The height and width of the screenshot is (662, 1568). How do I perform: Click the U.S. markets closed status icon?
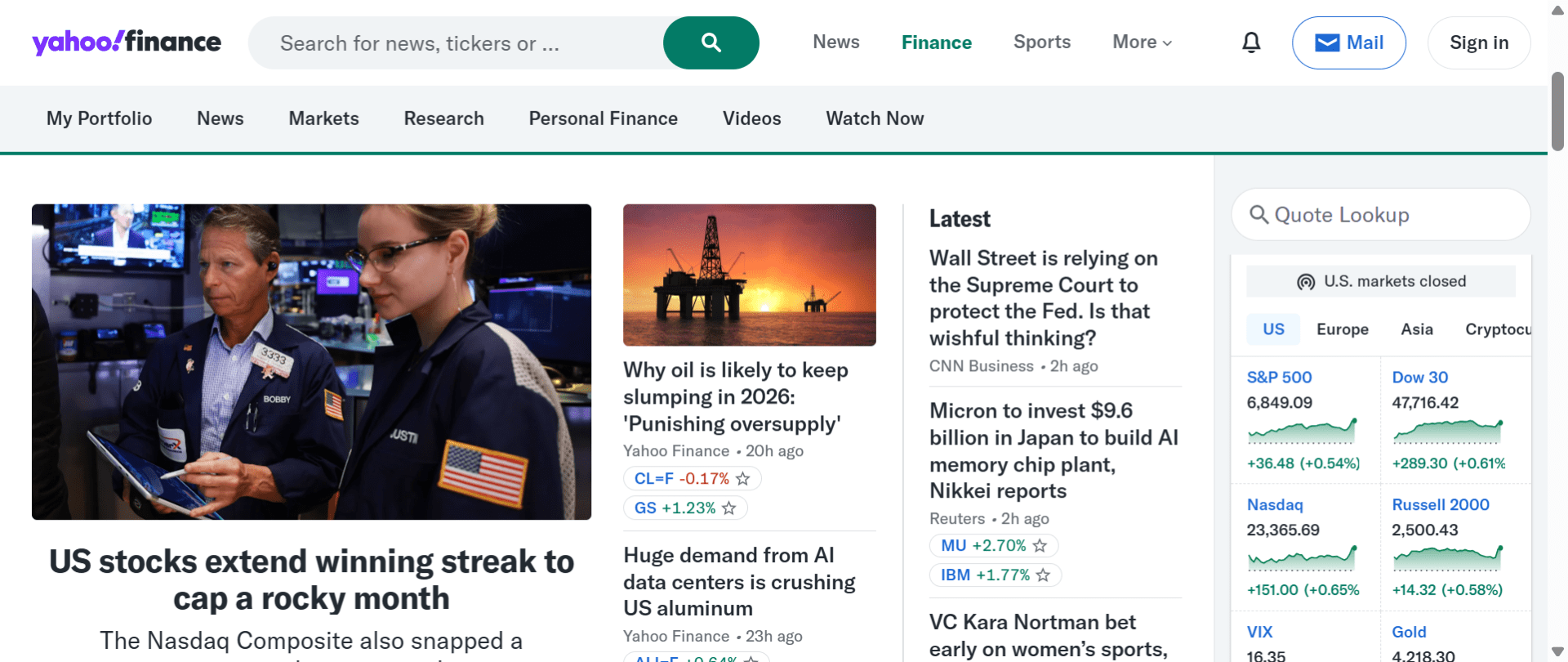coord(1306,282)
